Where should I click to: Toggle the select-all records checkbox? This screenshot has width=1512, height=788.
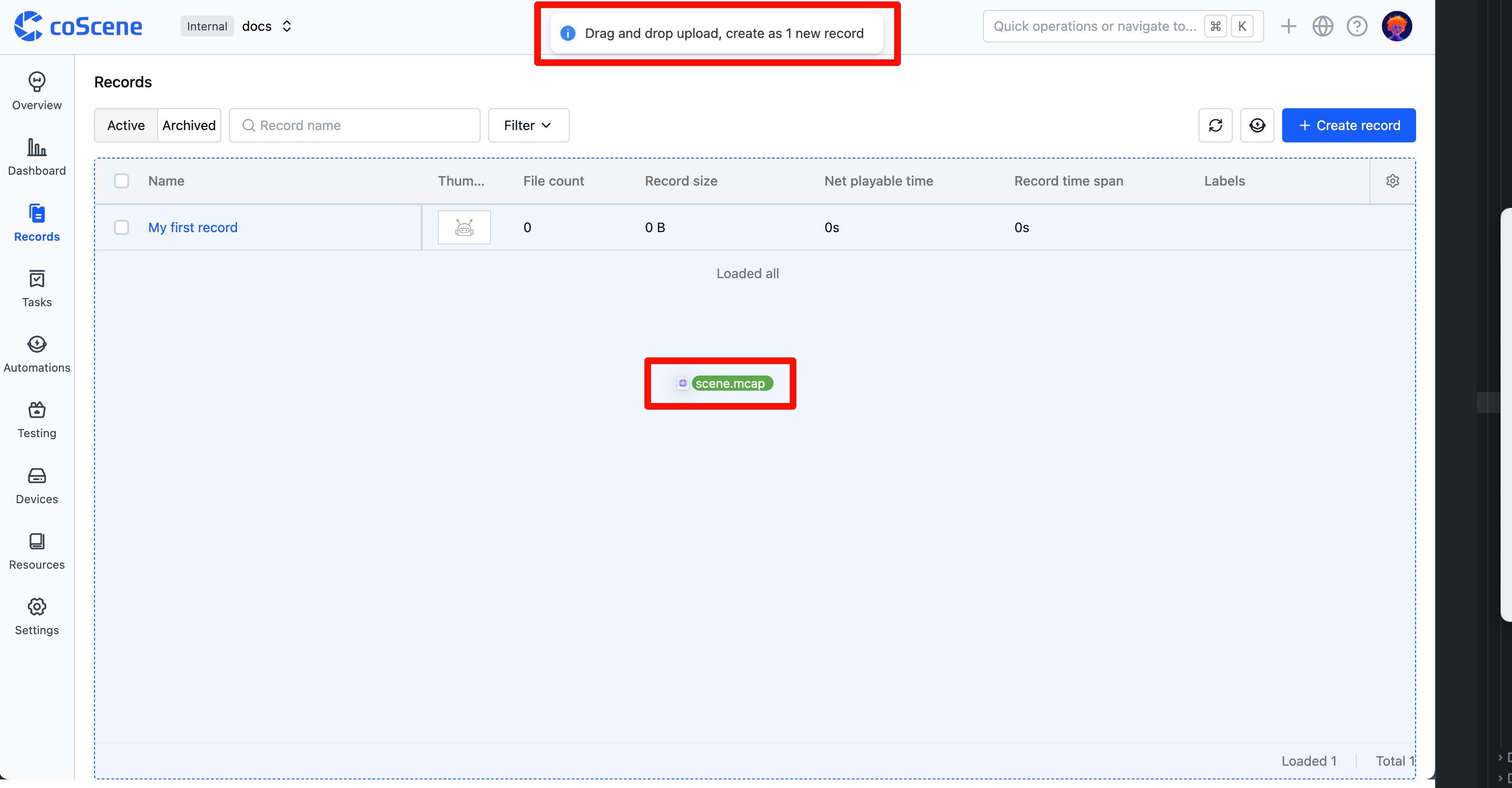coord(122,181)
